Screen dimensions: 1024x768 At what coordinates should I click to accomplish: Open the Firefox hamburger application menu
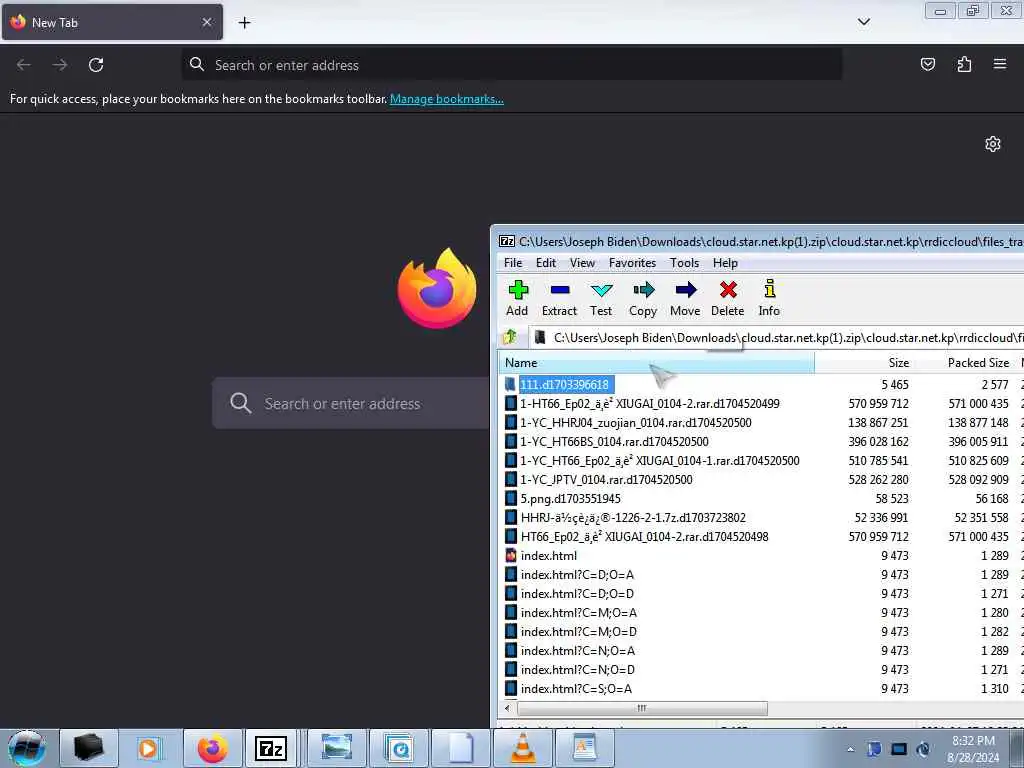point(1000,64)
